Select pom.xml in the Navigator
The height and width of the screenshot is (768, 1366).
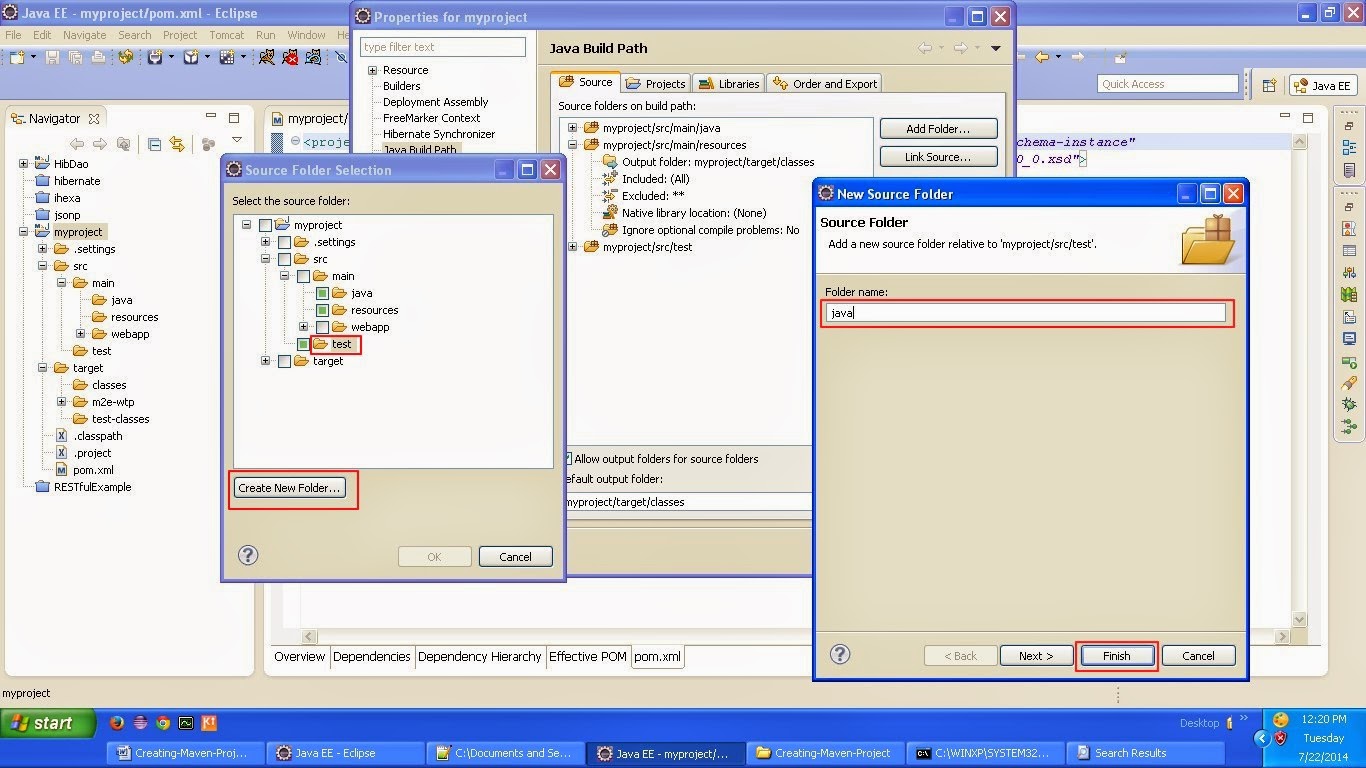(93, 470)
